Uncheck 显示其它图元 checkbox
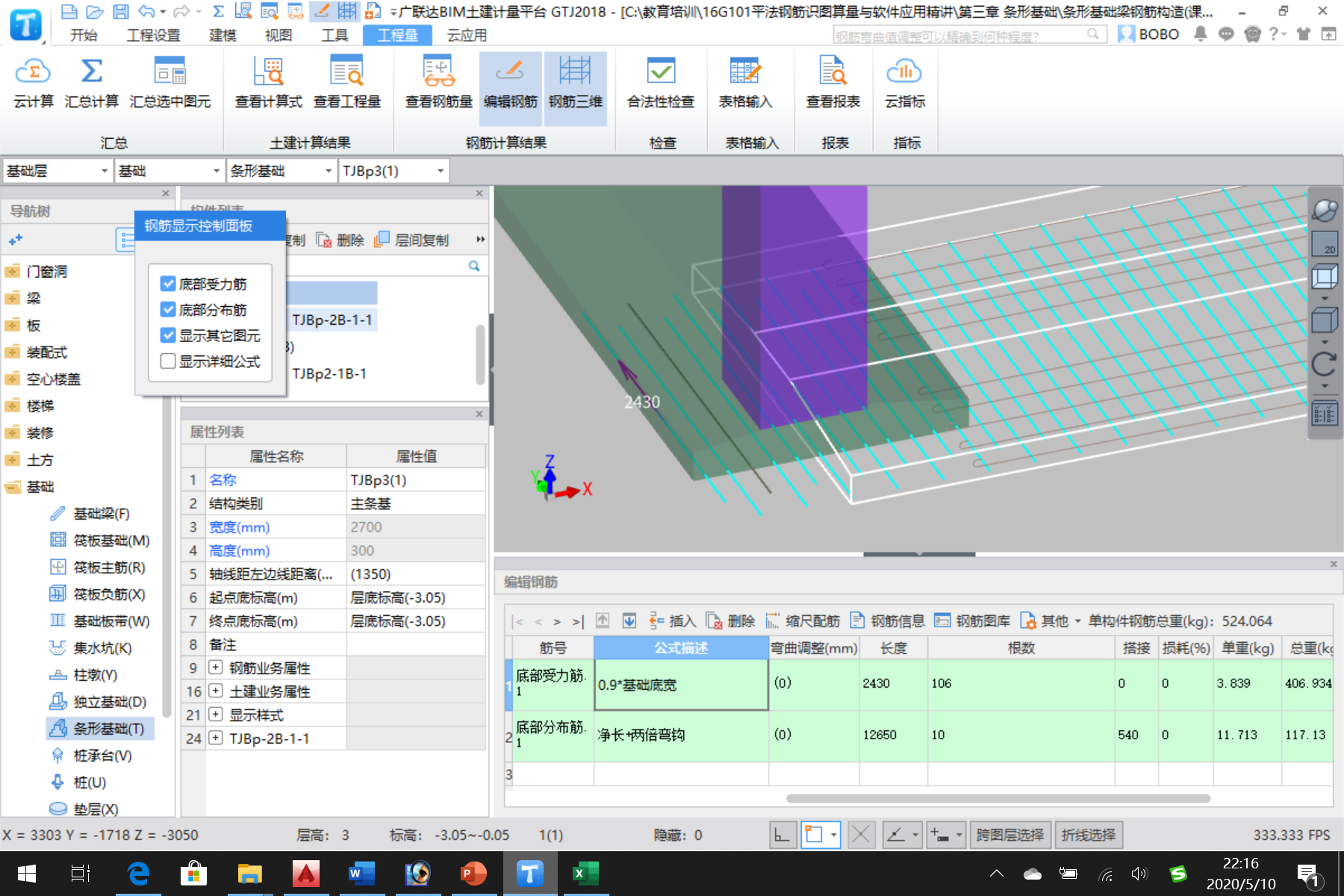 168,335
